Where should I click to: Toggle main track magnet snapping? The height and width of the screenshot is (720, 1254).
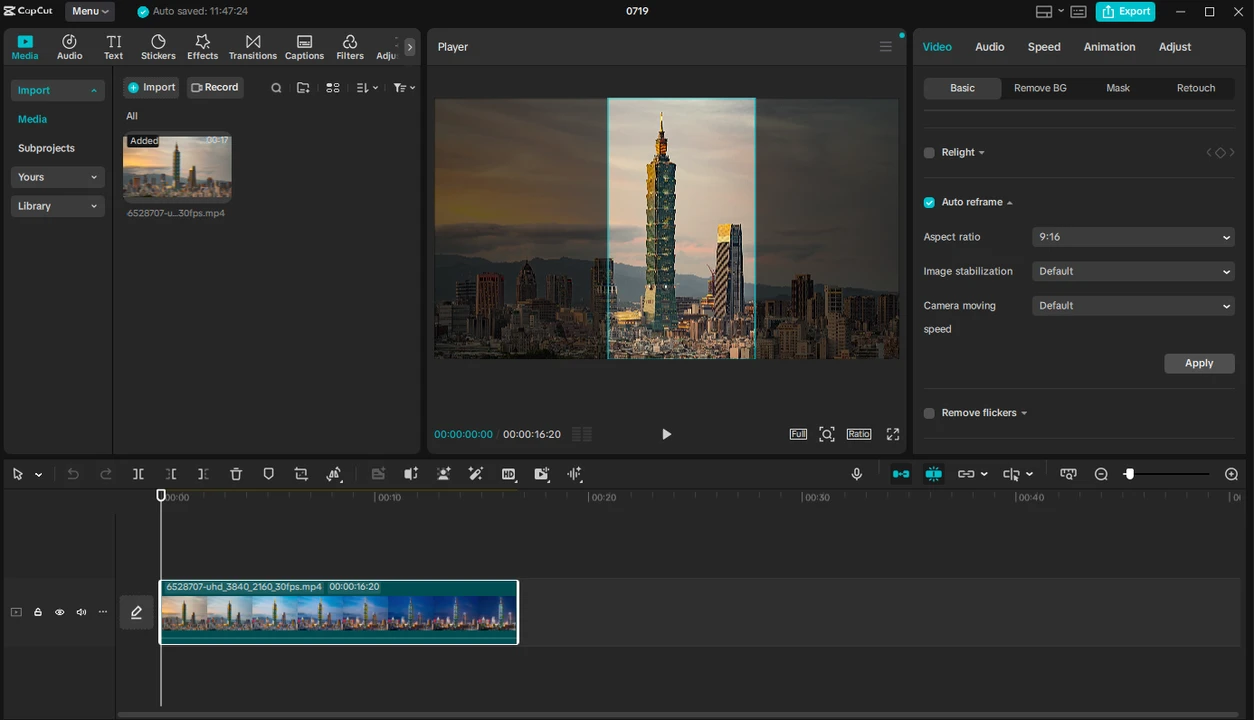(x=901, y=474)
